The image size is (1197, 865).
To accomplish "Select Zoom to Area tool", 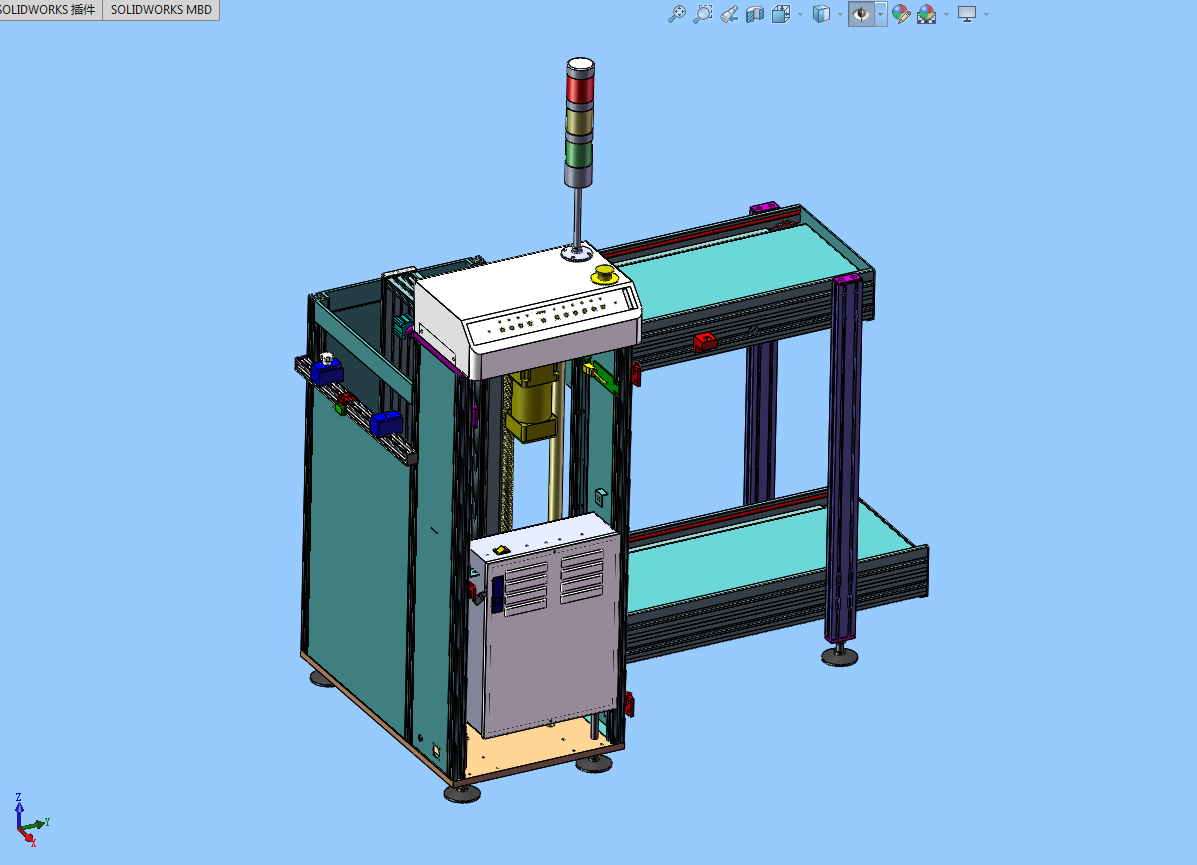I will 703,14.
